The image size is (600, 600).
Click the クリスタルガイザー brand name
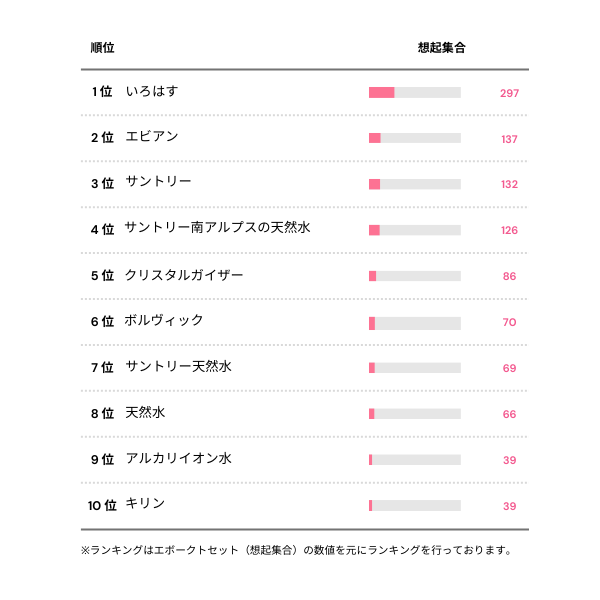tap(184, 275)
